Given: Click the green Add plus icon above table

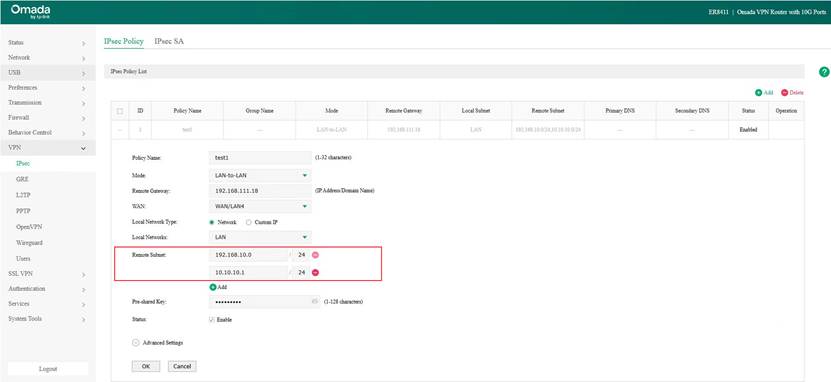Looking at the screenshot, I should click(x=758, y=93).
